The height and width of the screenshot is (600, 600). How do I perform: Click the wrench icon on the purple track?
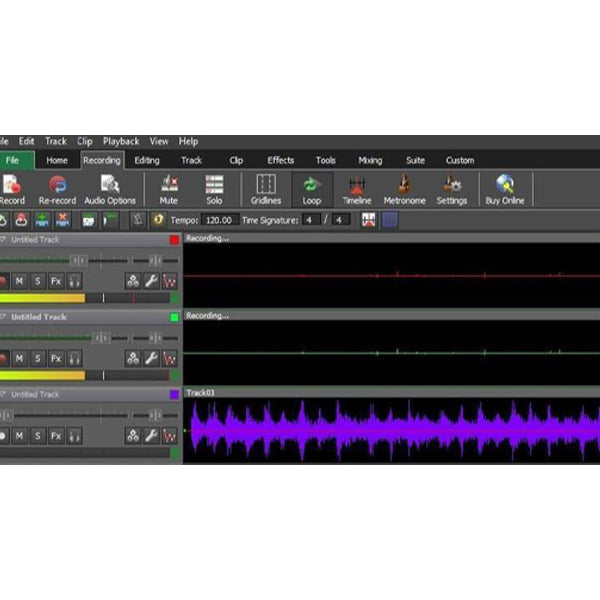click(151, 436)
